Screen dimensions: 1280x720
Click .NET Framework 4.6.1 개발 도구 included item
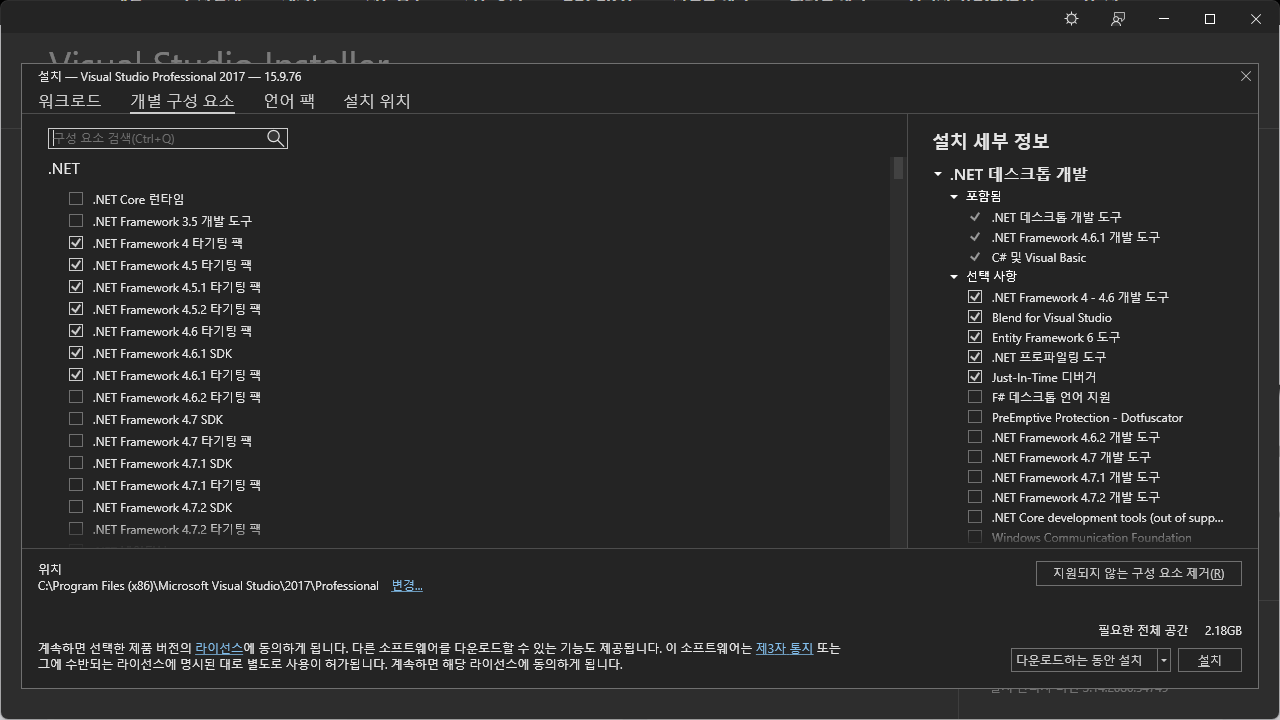click(x=1075, y=237)
